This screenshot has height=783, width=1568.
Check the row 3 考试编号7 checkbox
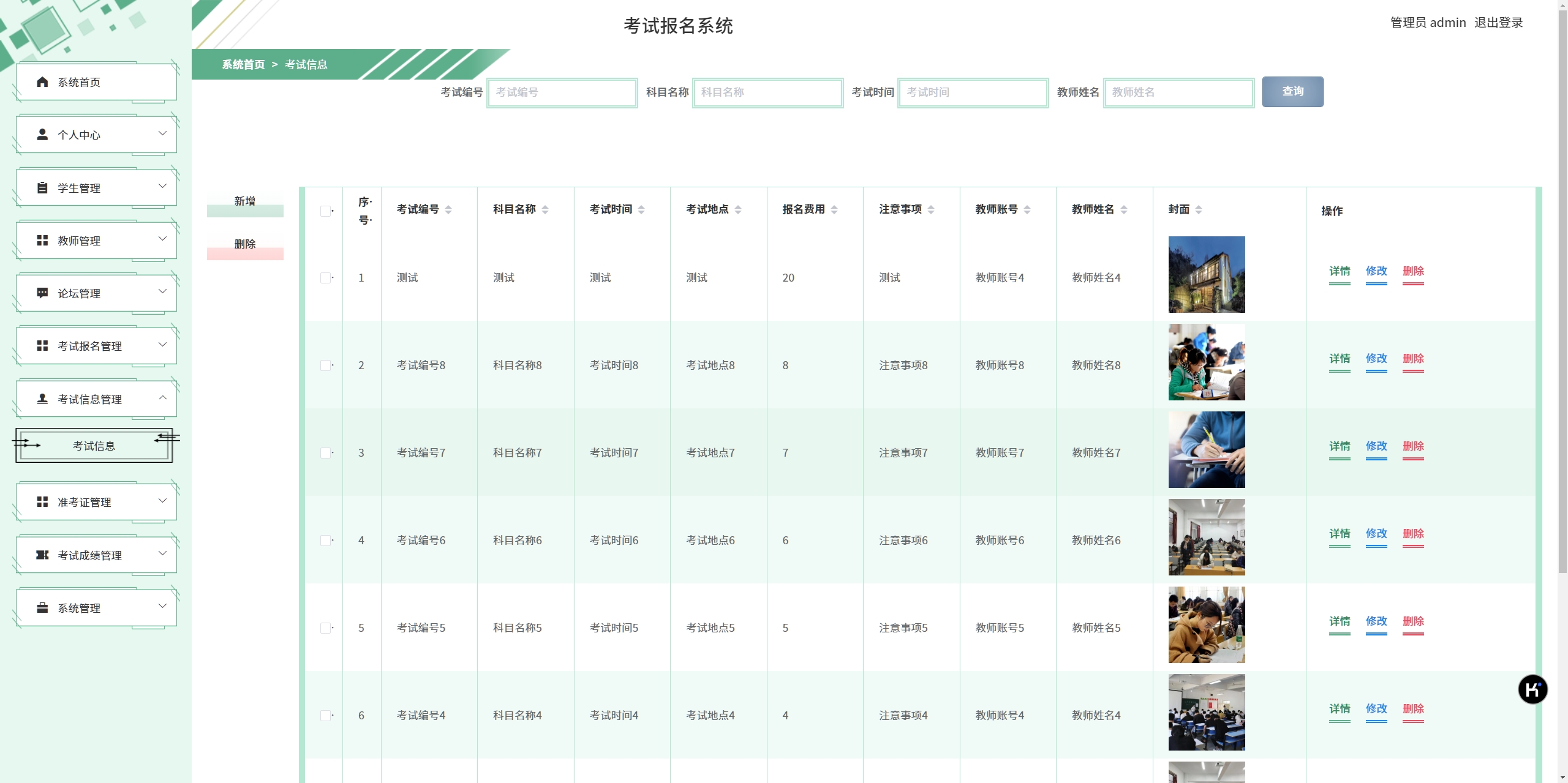coord(325,453)
